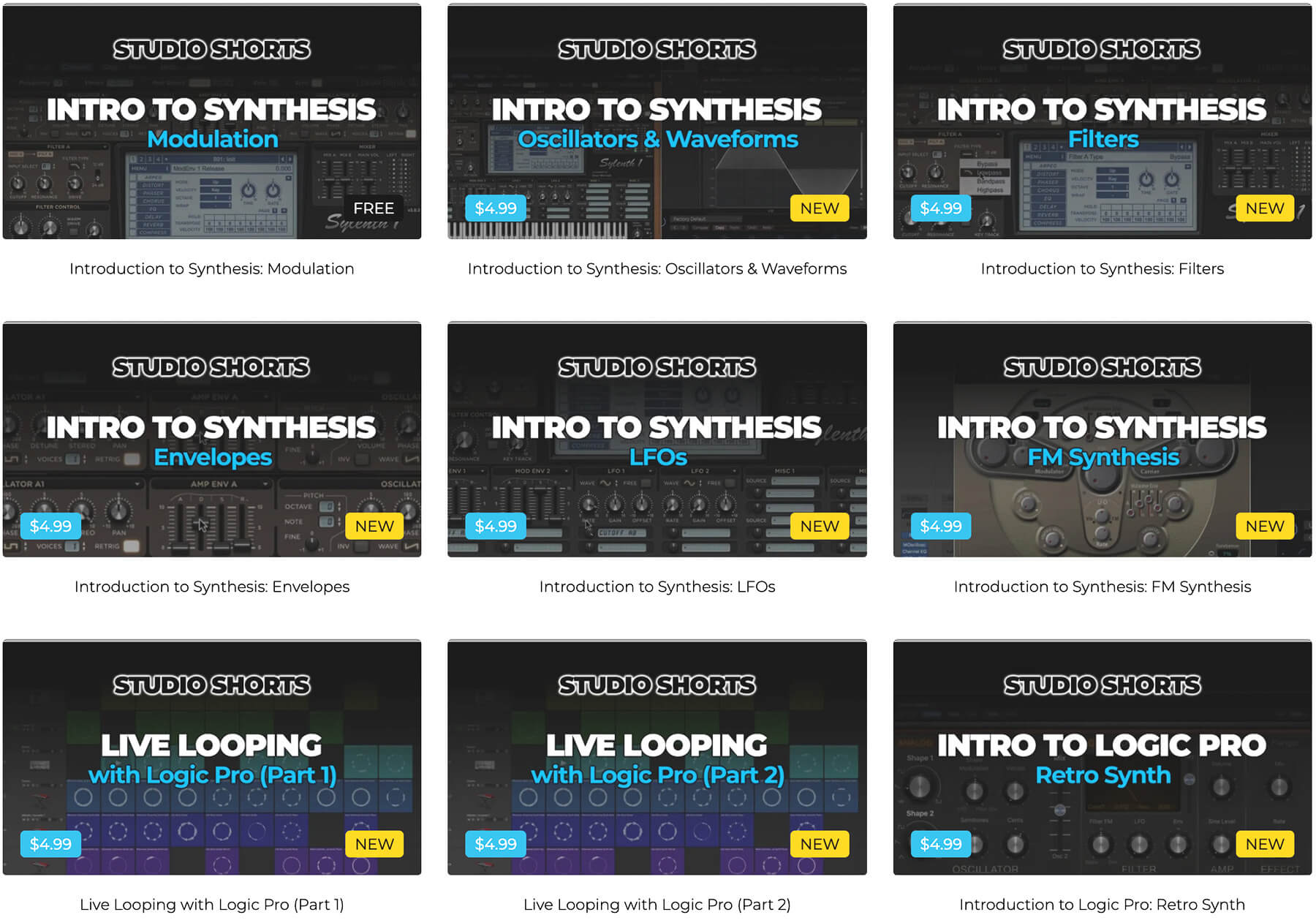Viewport: 1316px width, 923px height.
Task: Click 'STUDIO SHORTS' logo on Retro Synth card
Action: 1103,685
